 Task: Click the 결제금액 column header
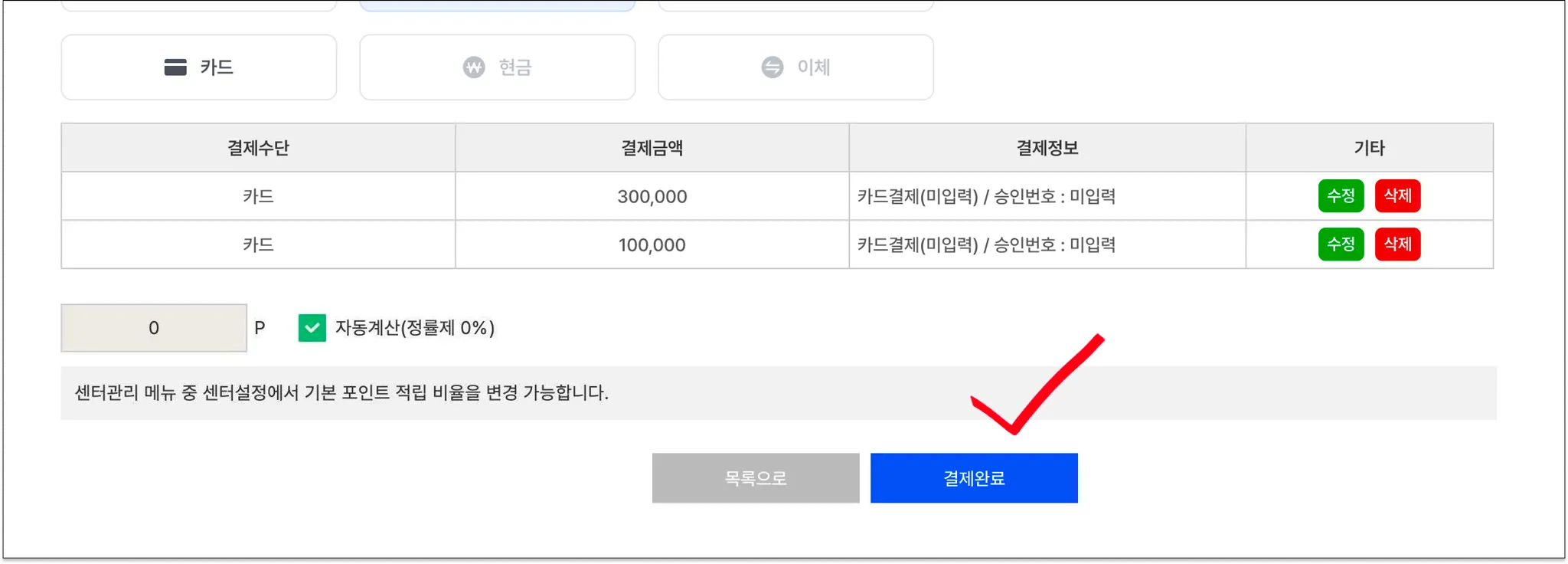(x=652, y=148)
